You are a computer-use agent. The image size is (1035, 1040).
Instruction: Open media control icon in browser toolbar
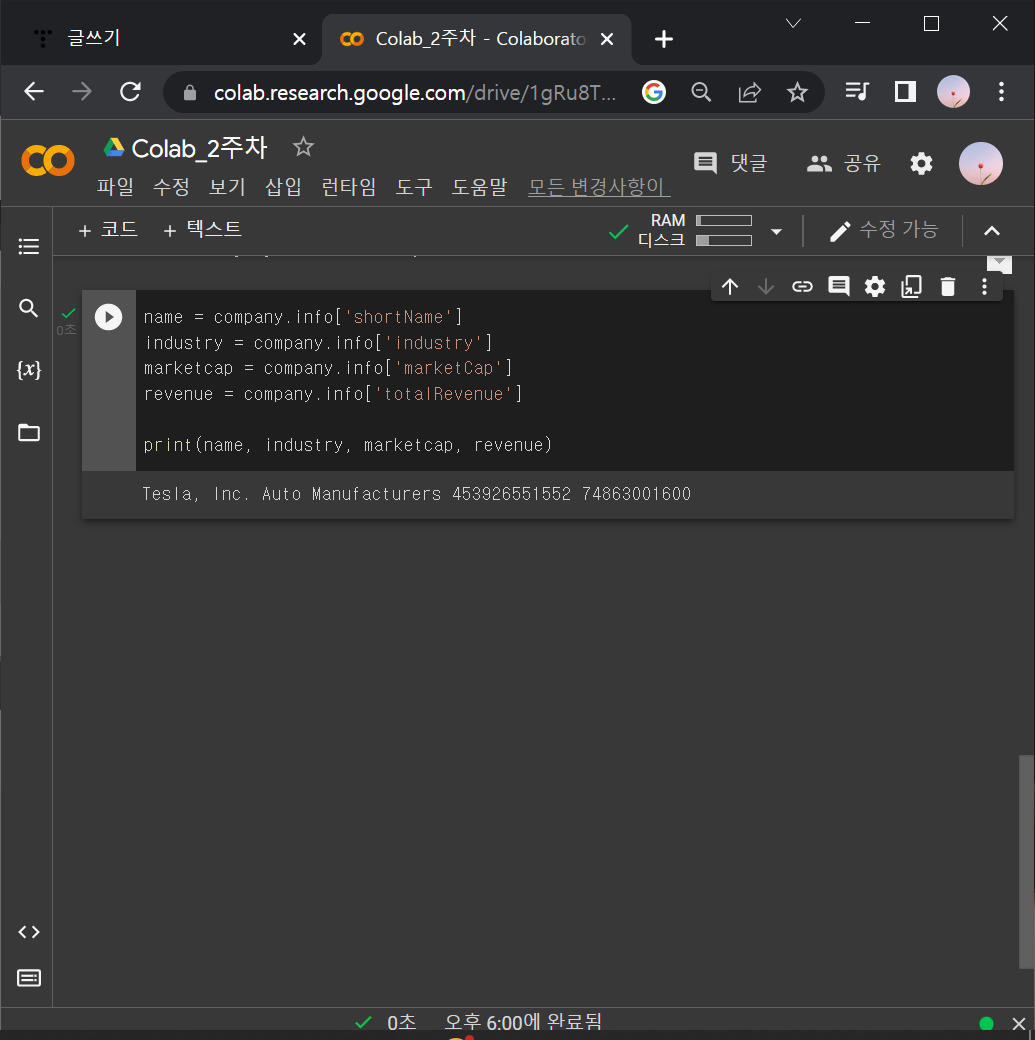857,91
